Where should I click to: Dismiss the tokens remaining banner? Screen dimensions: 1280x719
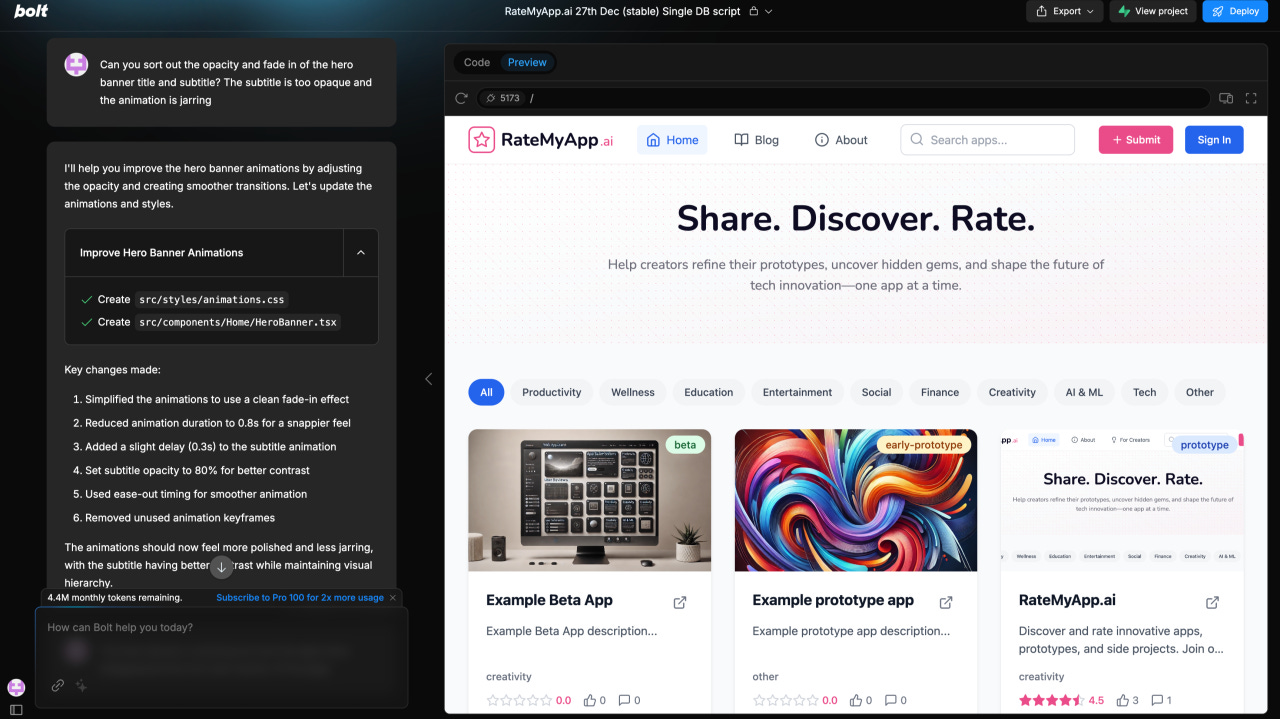tap(393, 598)
